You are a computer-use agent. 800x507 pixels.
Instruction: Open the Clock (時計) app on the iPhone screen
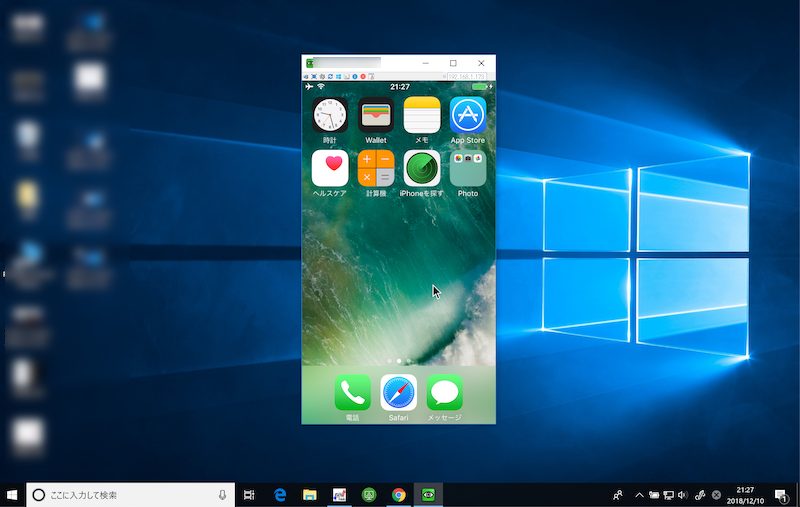(330, 115)
